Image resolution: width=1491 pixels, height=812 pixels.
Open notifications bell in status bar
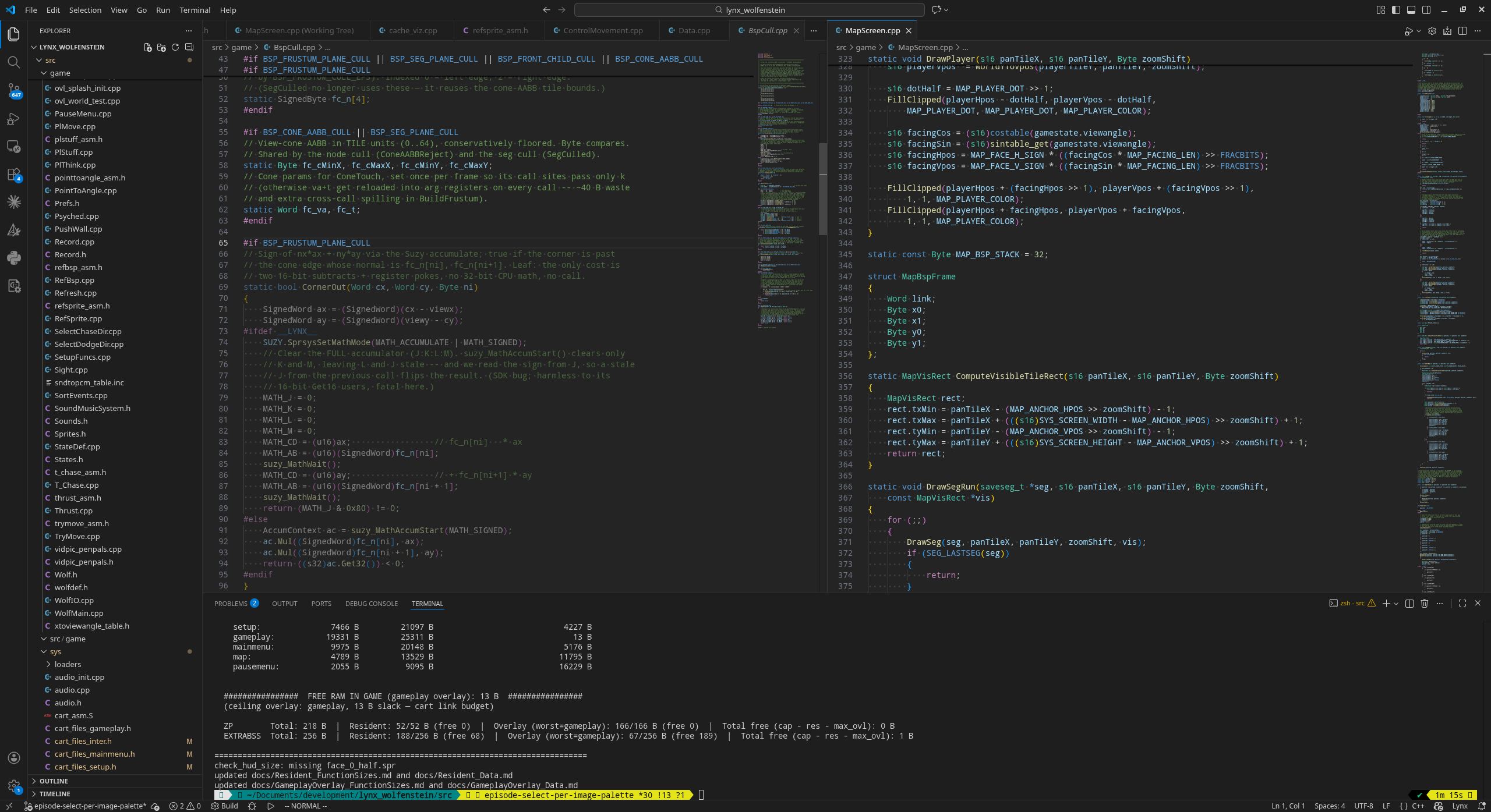click(1482, 806)
